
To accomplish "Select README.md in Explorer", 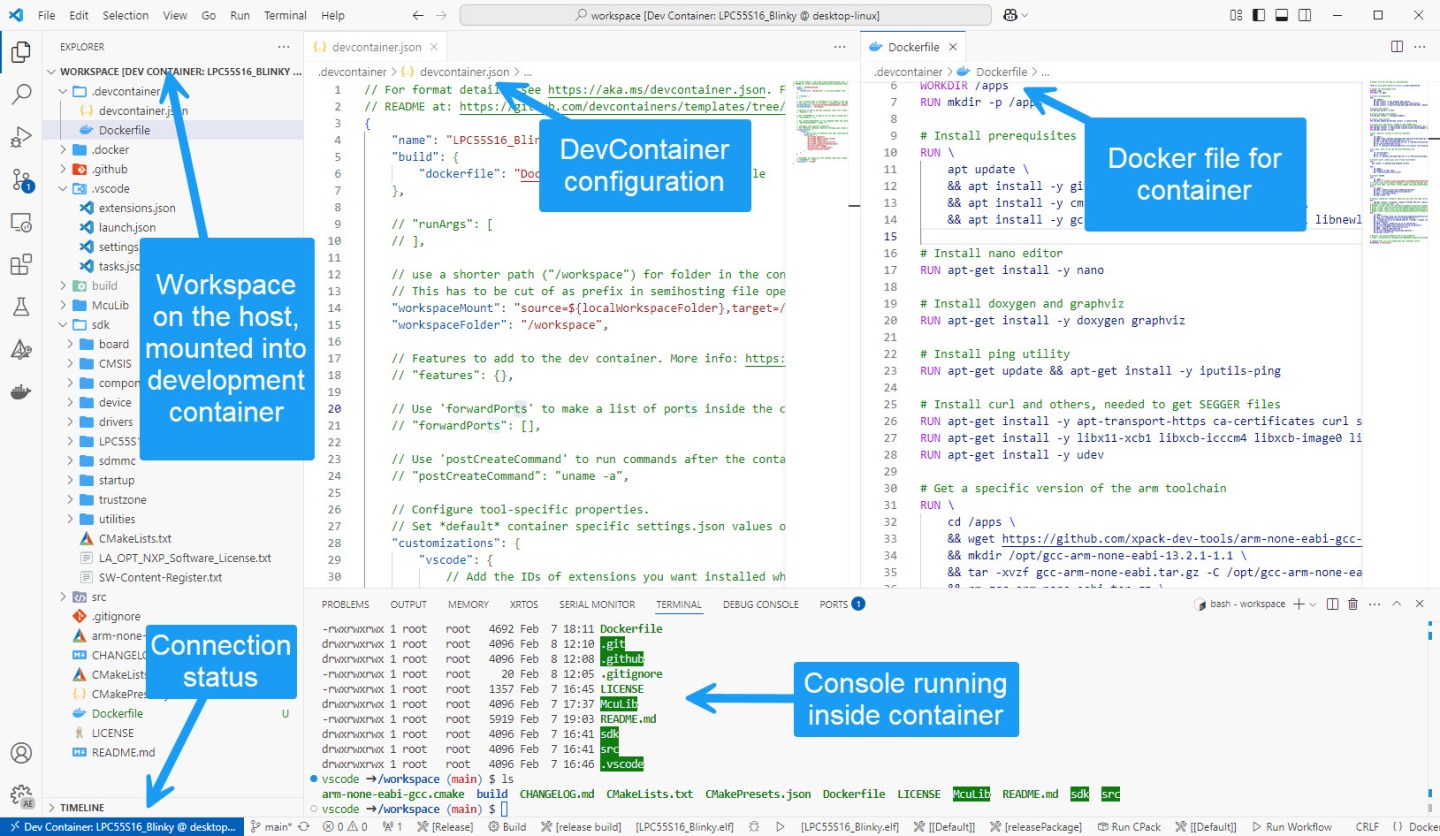I will tap(123, 752).
